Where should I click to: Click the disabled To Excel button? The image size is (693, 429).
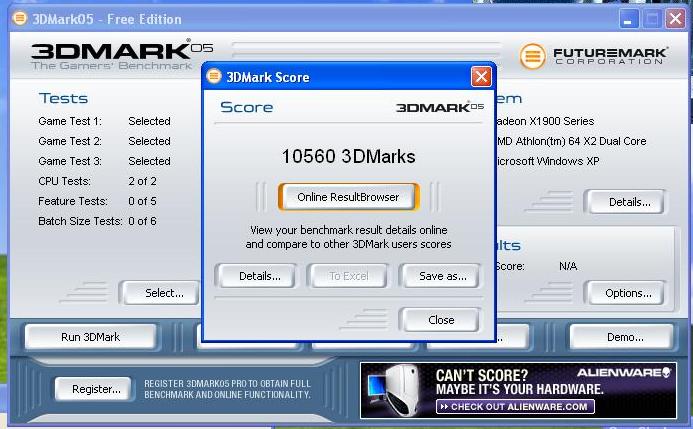(348, 276)
